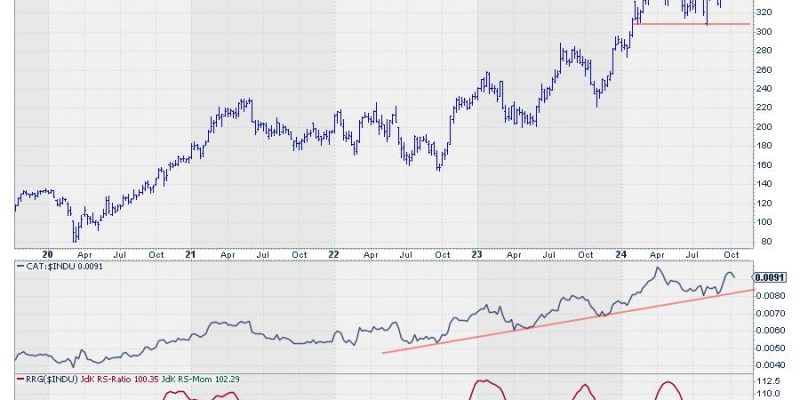Click the 180 price axis label
Image resolution: width=800 pixels, height=400 pixels.
[765, 146]
